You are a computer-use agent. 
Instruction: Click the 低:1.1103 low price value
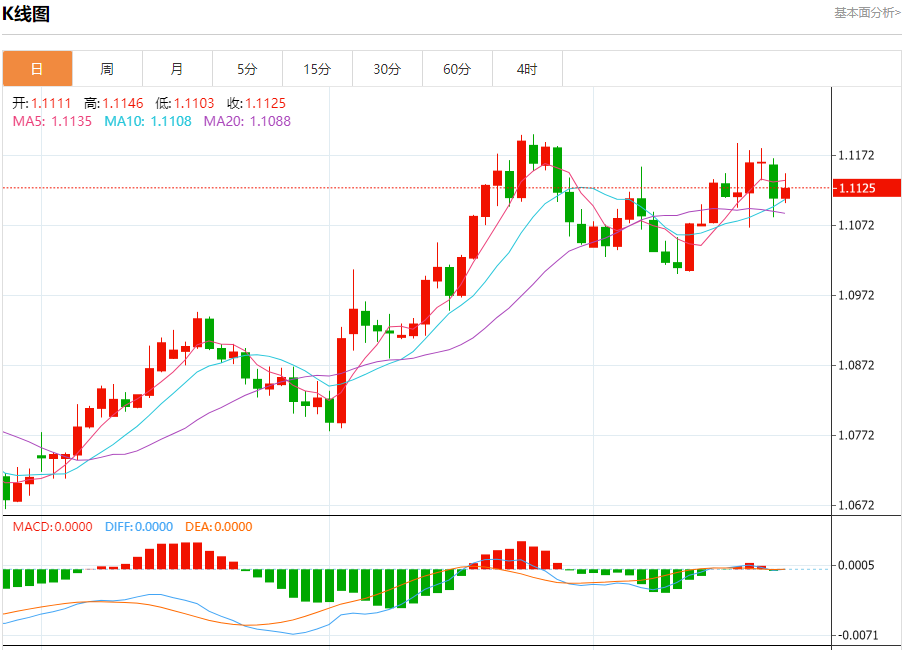185,103
